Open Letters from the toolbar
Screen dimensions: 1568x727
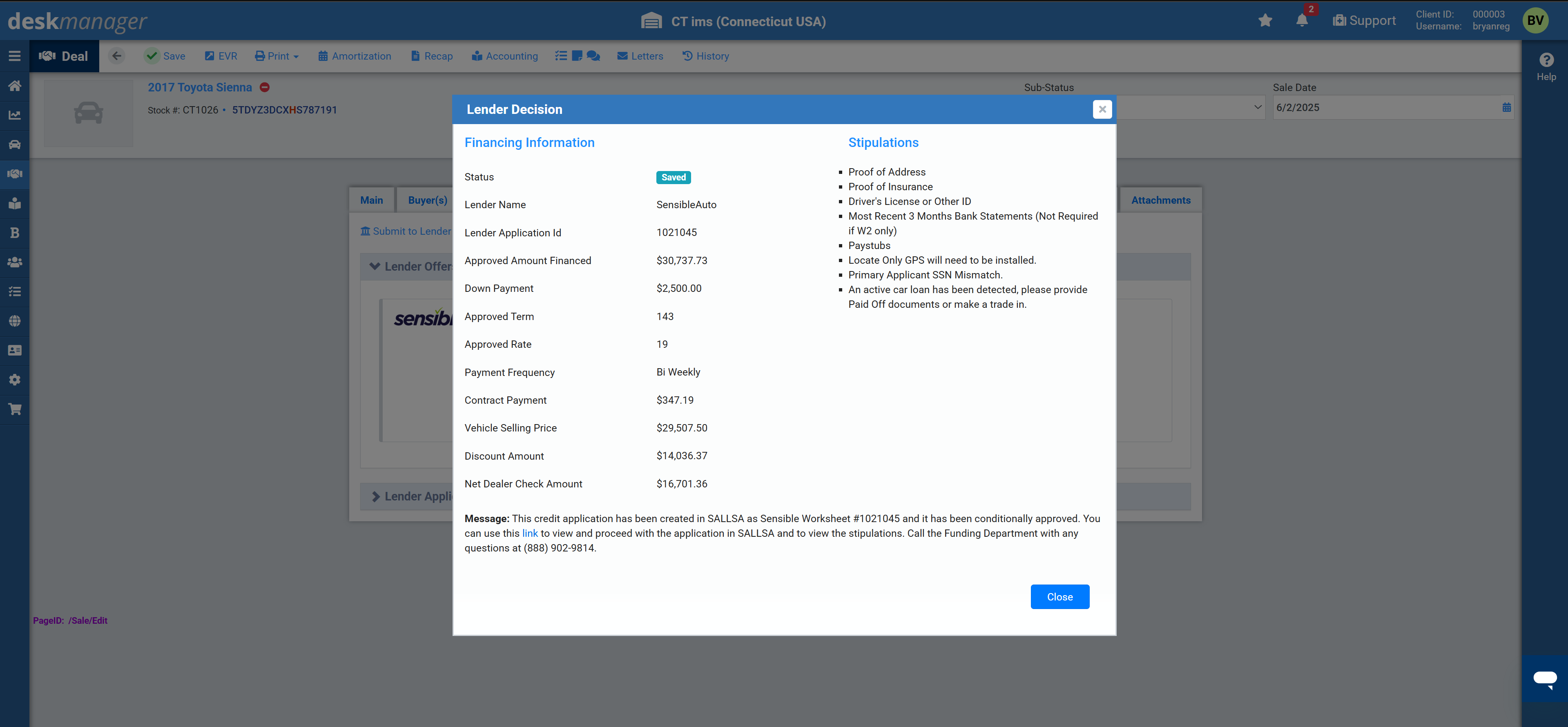click(x=640, y=56)
